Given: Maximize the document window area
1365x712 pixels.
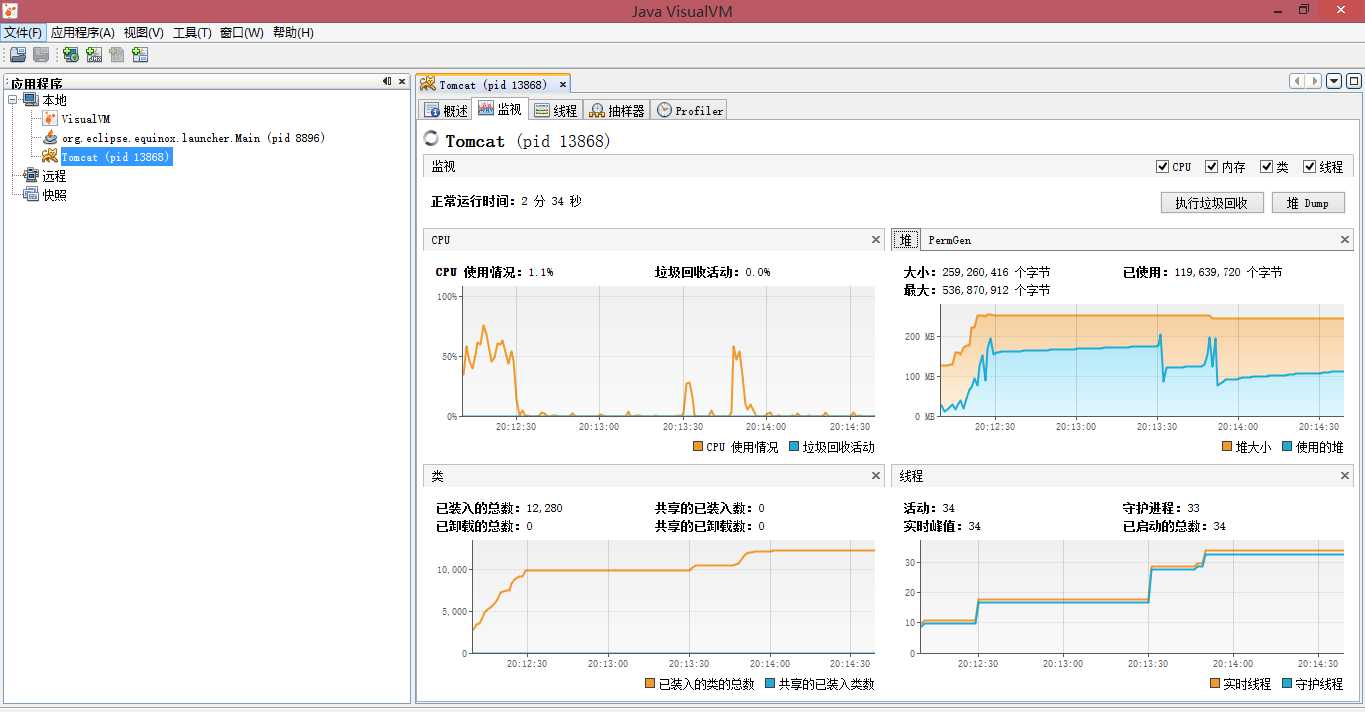Looking at the screenshot, I should point(1353,81).
